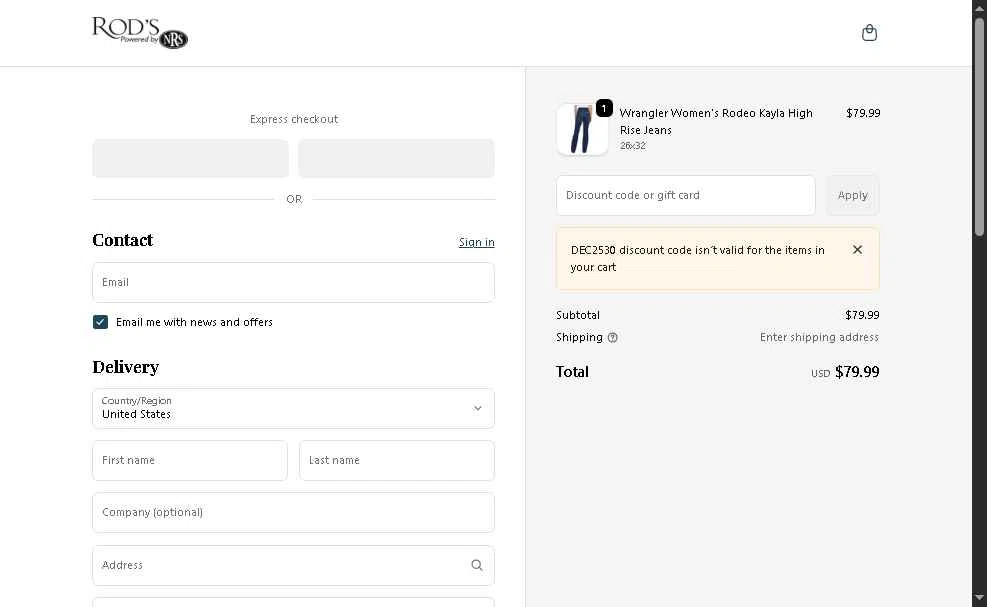Viewport: 987px width, 607px height.
Task: Click the 26x32 size text
Action: click(633, 145)
